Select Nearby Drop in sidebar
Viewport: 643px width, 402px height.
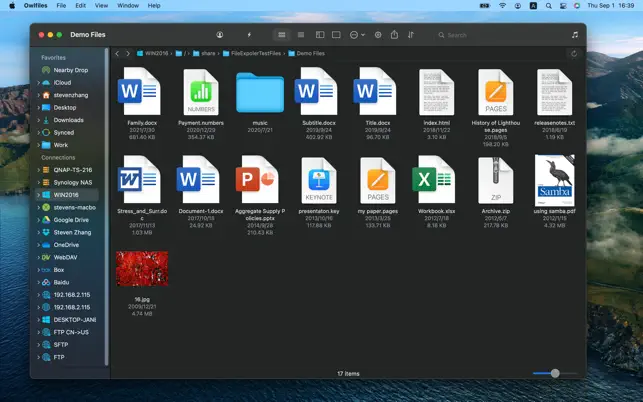[71, 70]
